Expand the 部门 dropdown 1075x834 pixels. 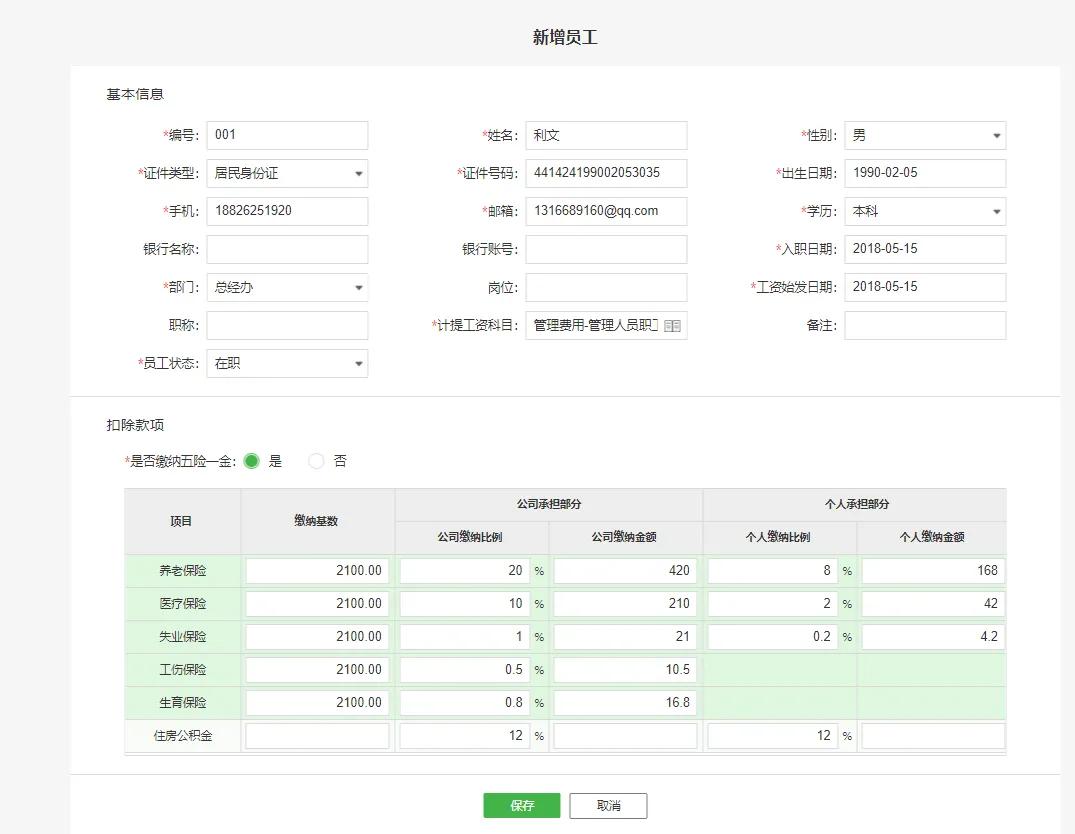357,287
